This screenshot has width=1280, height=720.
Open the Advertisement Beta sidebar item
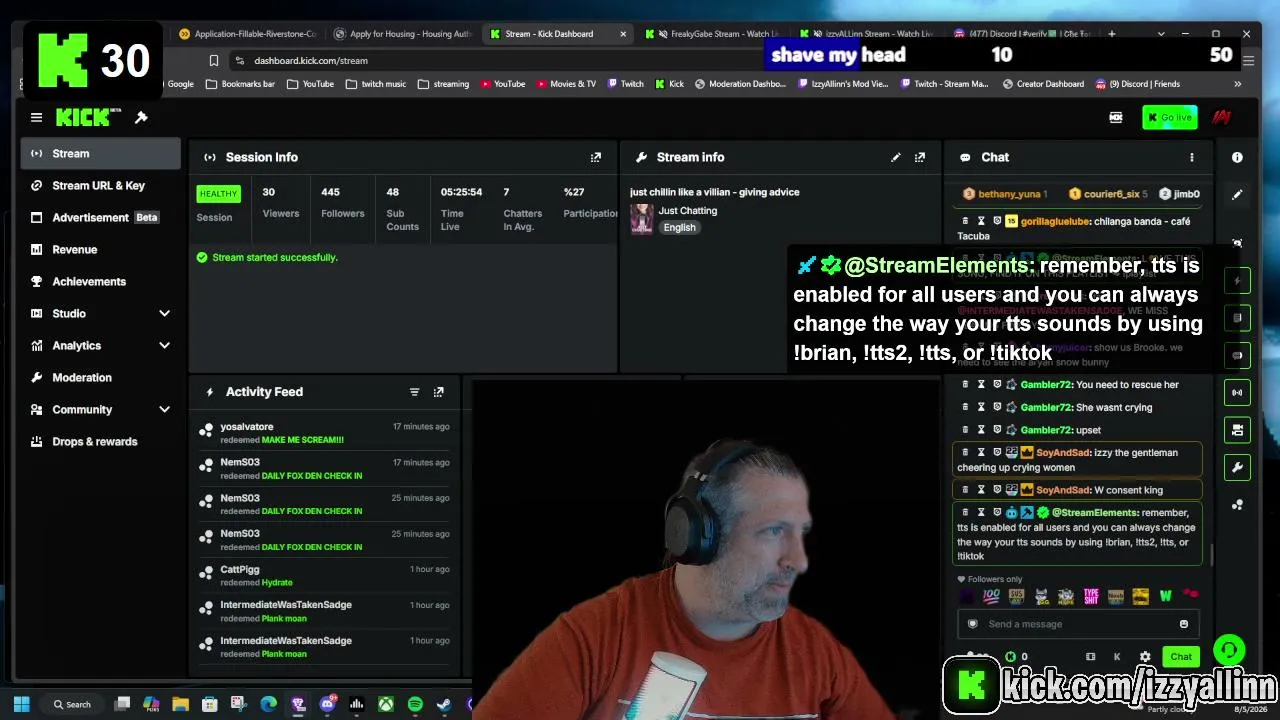click(100, 218)
